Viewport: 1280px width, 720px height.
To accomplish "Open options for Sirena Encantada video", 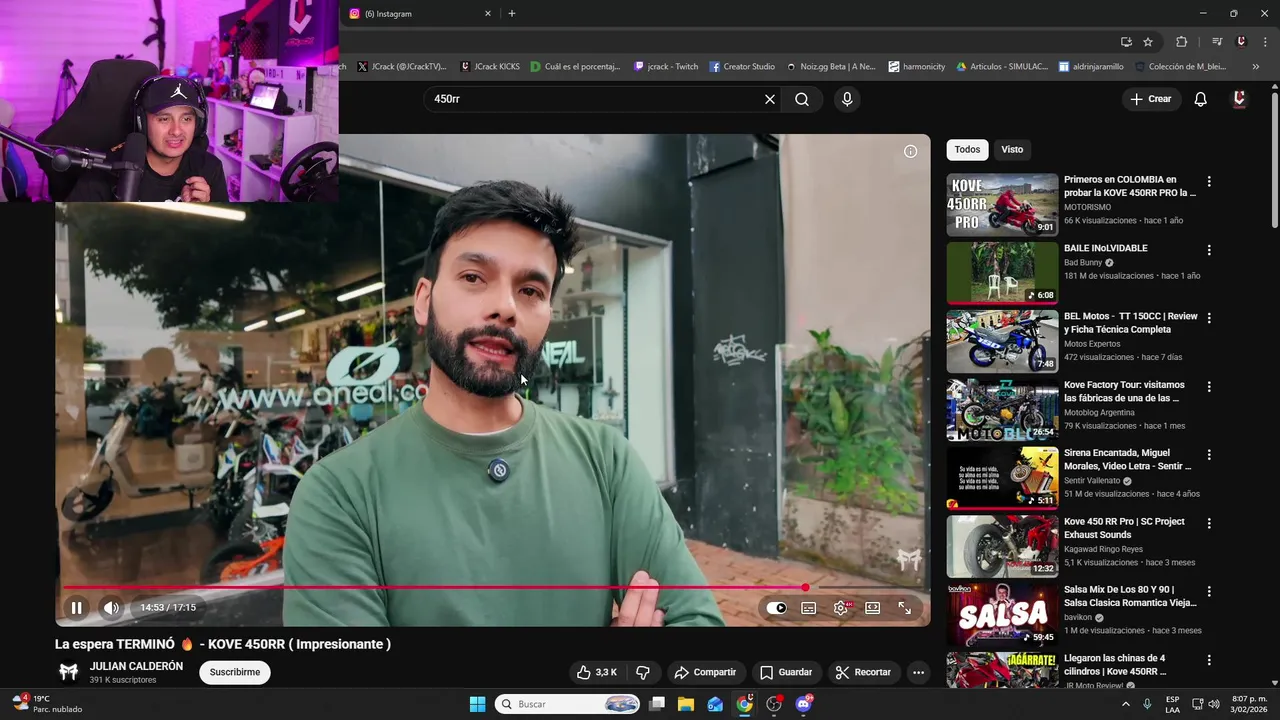I will tap(1209, 454).
